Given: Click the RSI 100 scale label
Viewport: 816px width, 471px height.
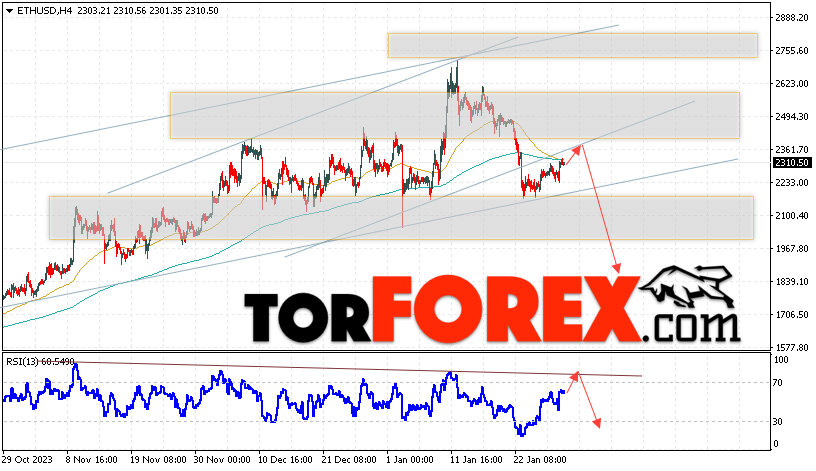Looking at the screenshot, I should (x=781, y=360).
